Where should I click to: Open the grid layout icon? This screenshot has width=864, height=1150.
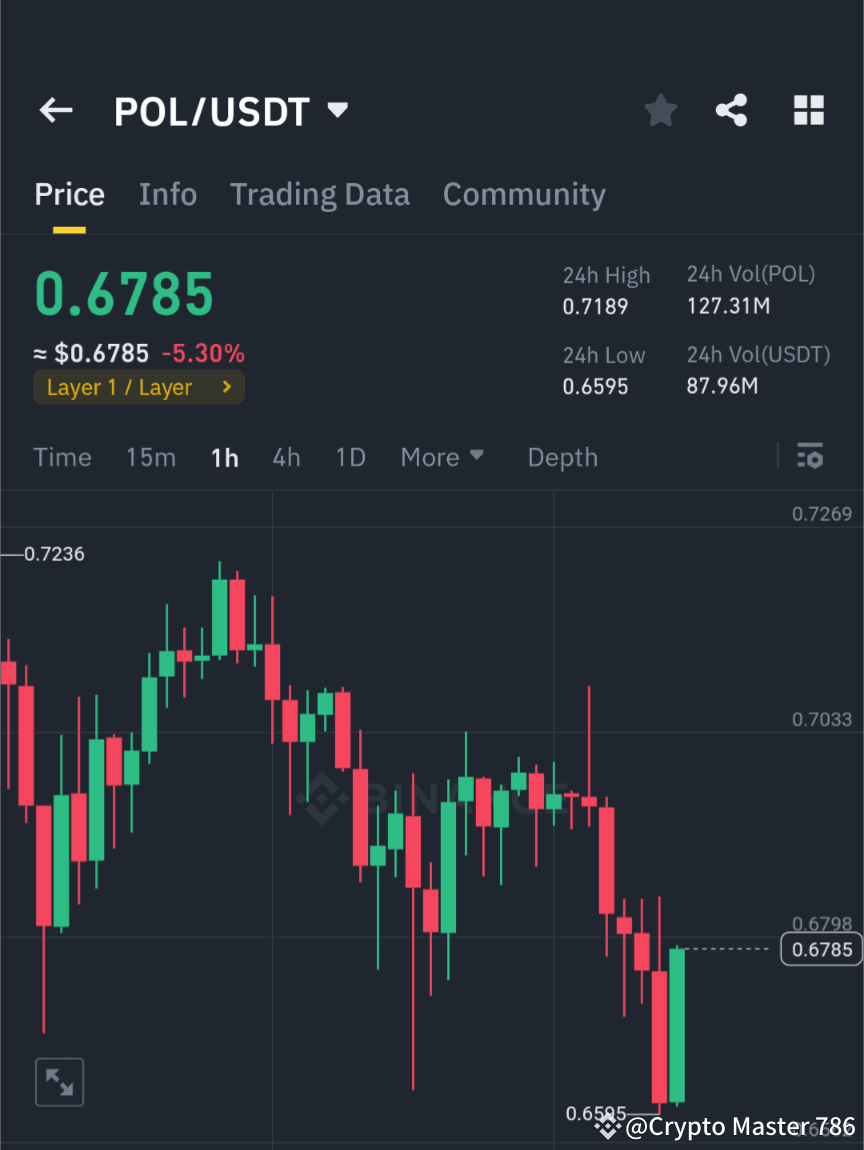(808, 110)
